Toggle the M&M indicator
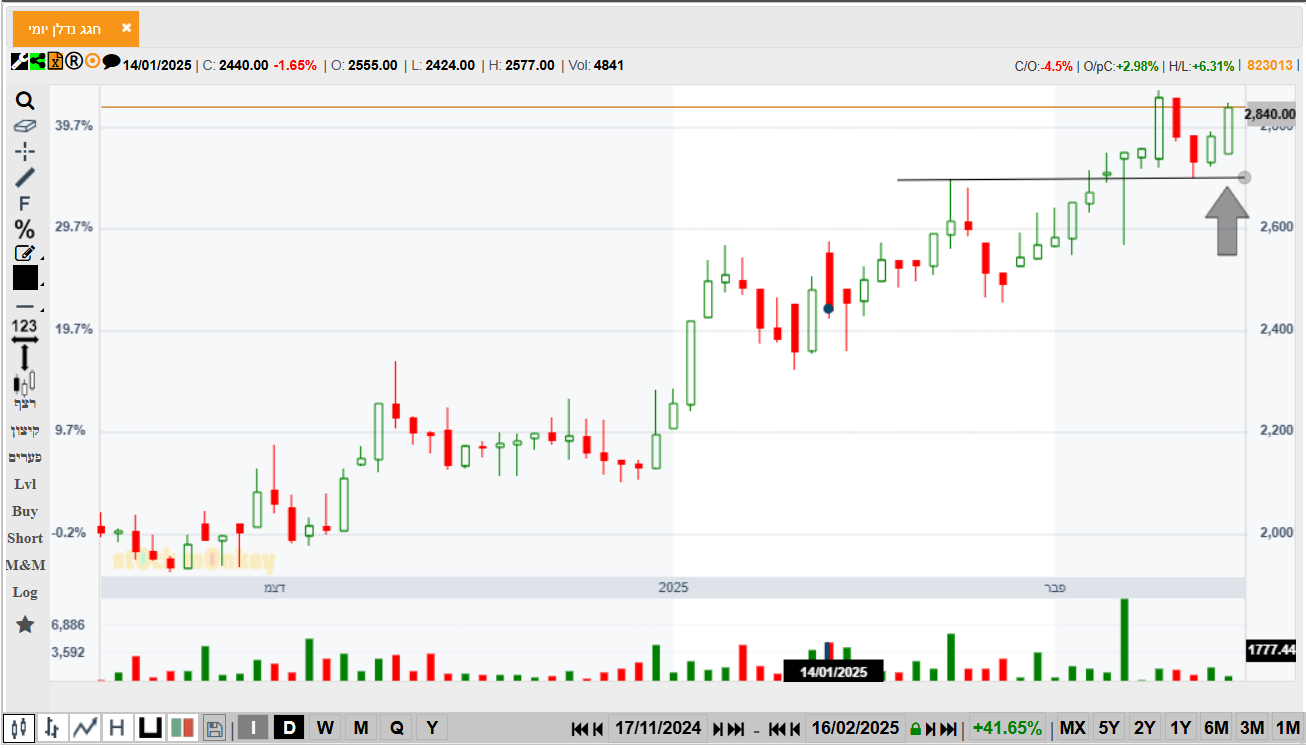The image size is (1306, 748). [x=25, y=565]
